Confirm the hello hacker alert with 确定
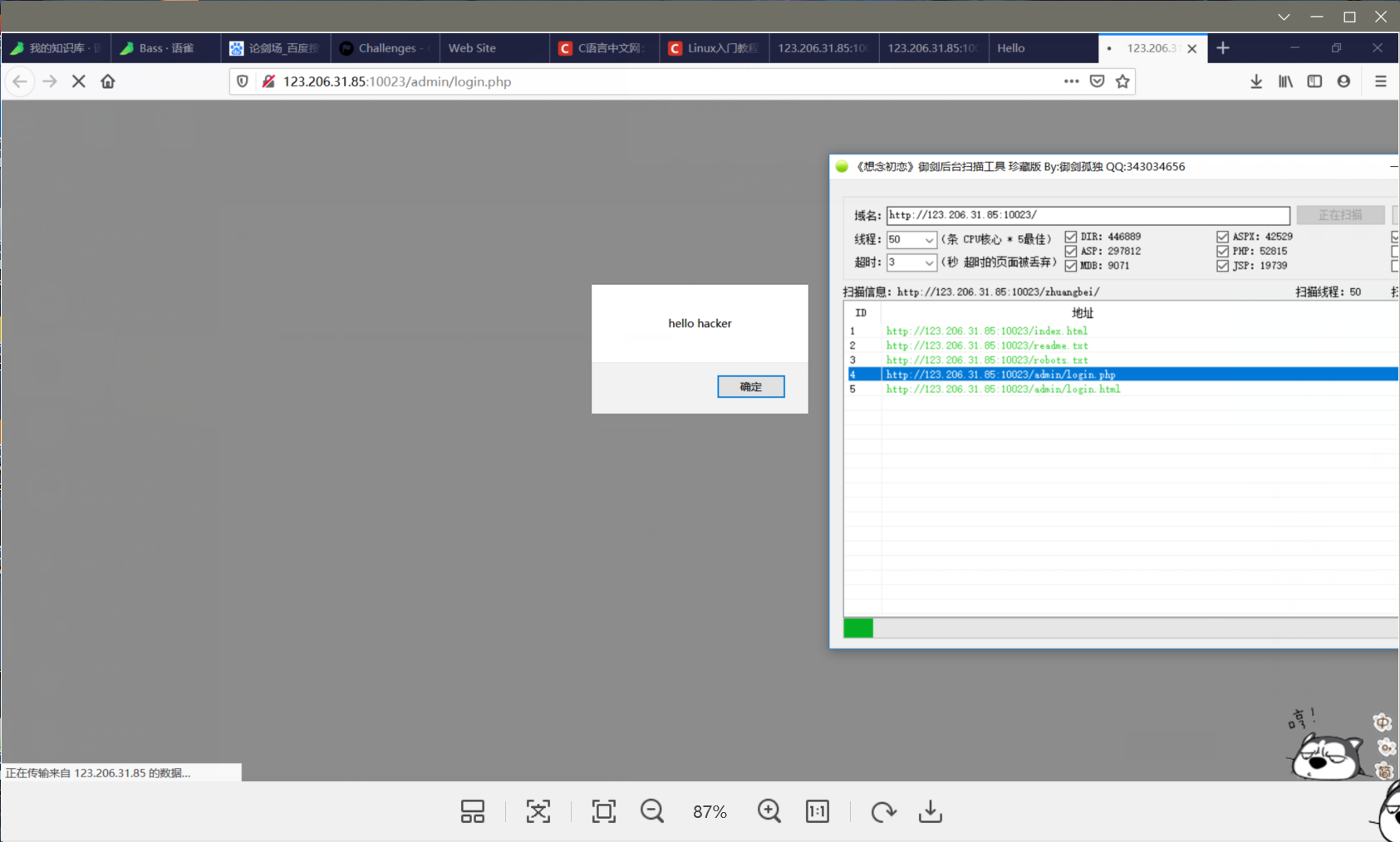 point(751,386)
